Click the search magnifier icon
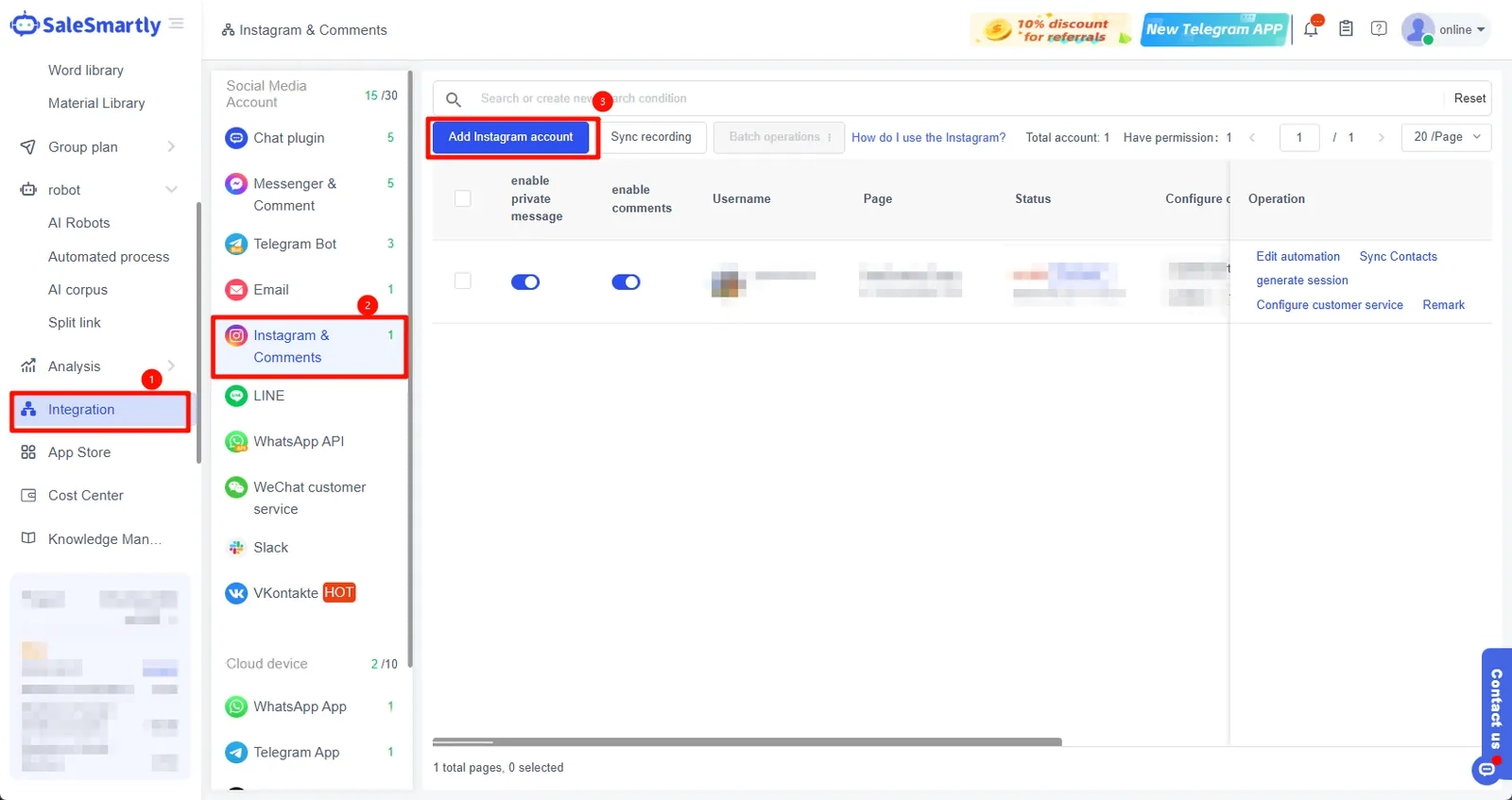This screenshot has height=800, width=1512. [x=454, y=99]
